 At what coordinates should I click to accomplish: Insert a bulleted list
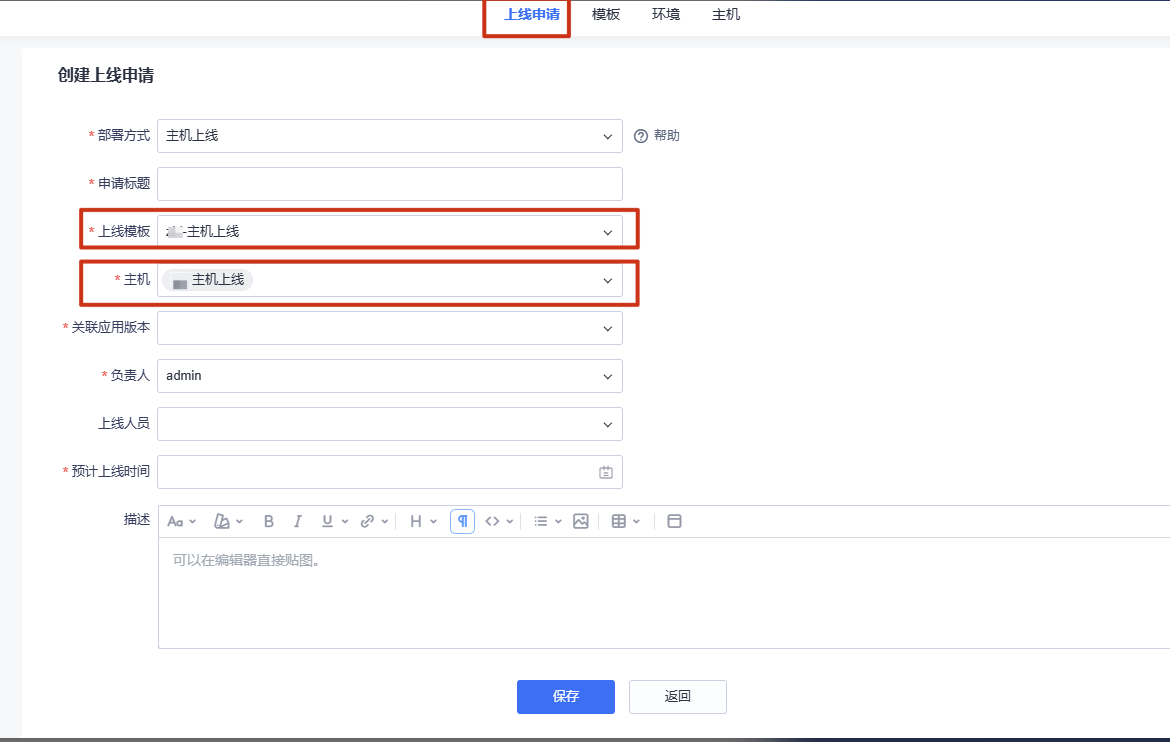pos(541,521)
